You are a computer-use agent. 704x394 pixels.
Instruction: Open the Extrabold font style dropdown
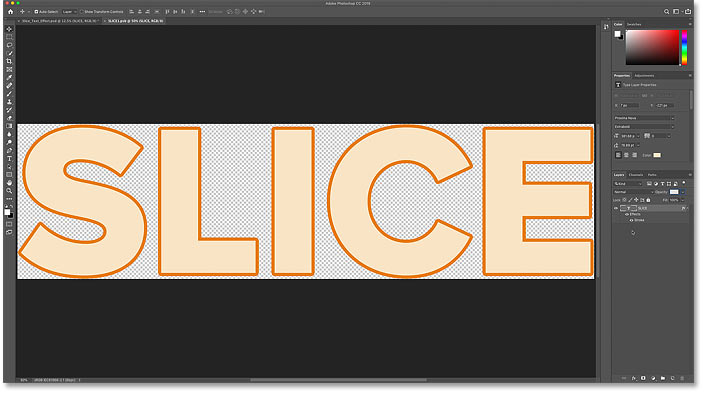click(644, 127)
